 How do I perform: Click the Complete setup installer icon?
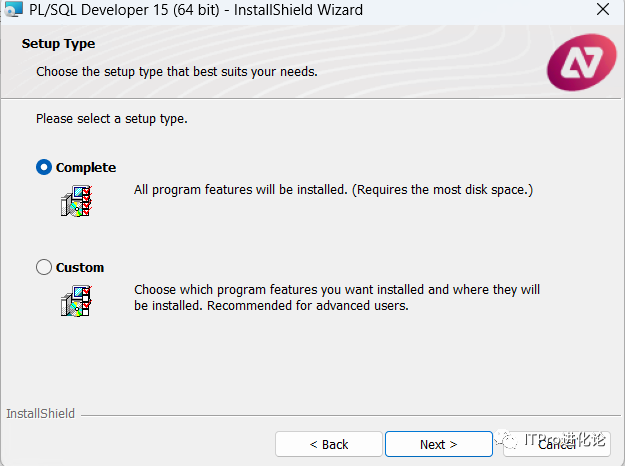point(77,201)
